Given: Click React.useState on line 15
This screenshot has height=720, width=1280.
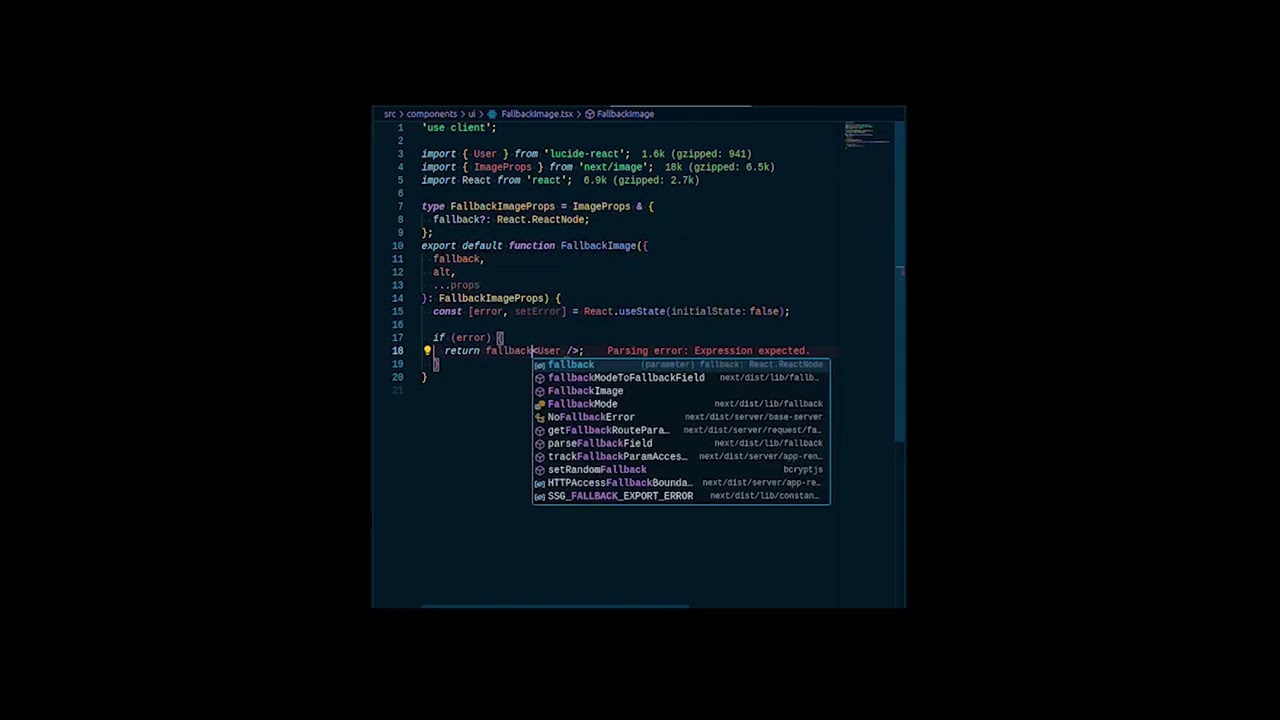Looking at the screenshot, I should (x=624, y=312).
